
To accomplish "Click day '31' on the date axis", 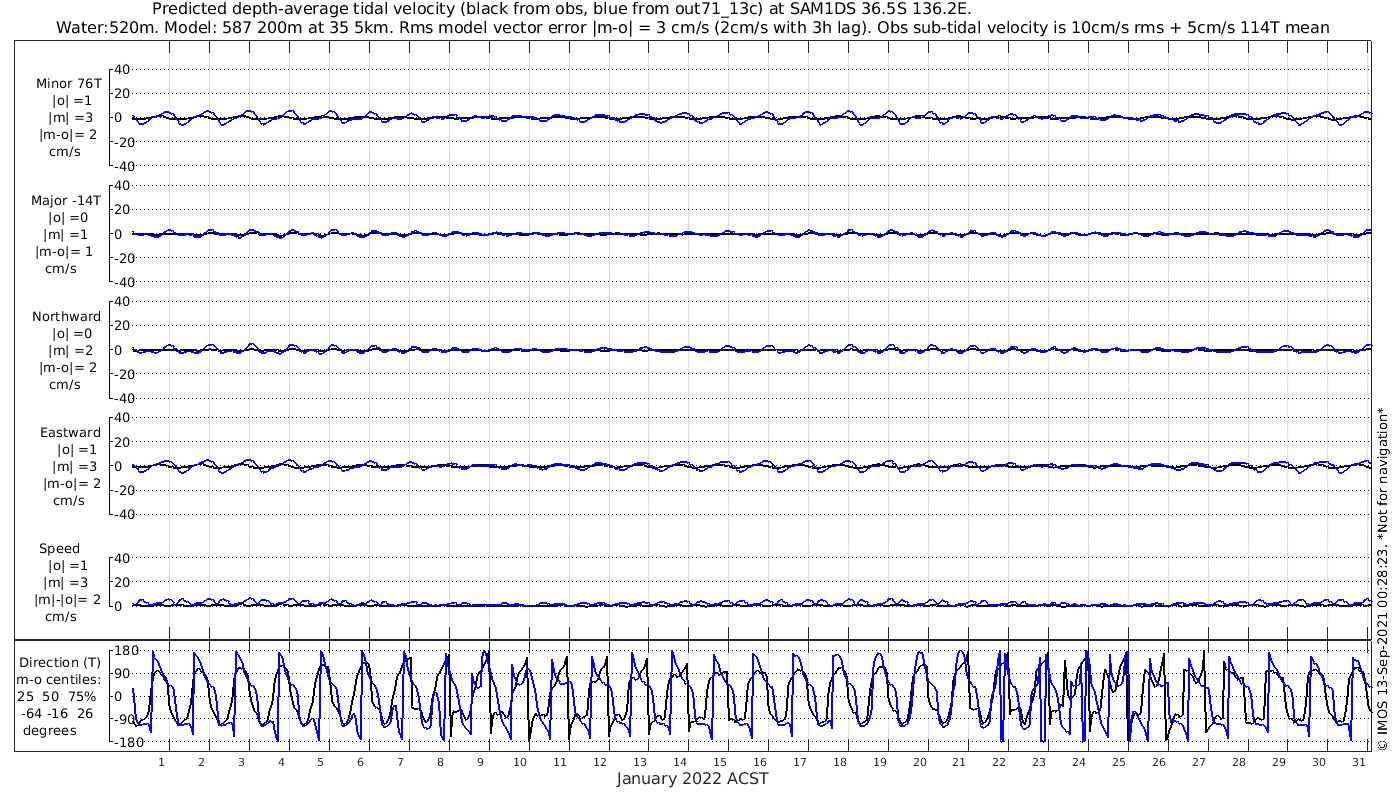I will click(x=1358, y=762).
